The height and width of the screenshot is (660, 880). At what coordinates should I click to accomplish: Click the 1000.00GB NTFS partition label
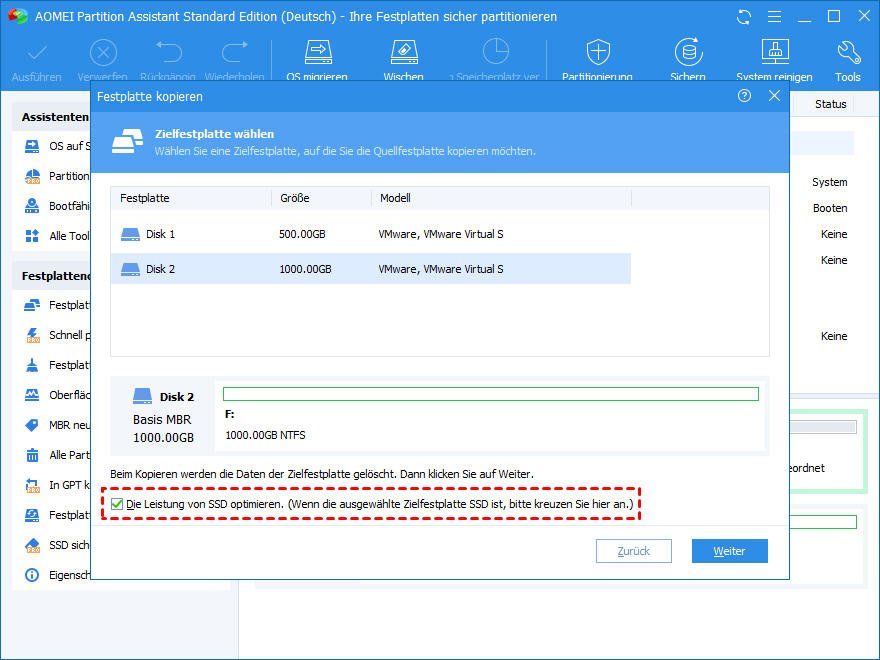click(265, 435)
